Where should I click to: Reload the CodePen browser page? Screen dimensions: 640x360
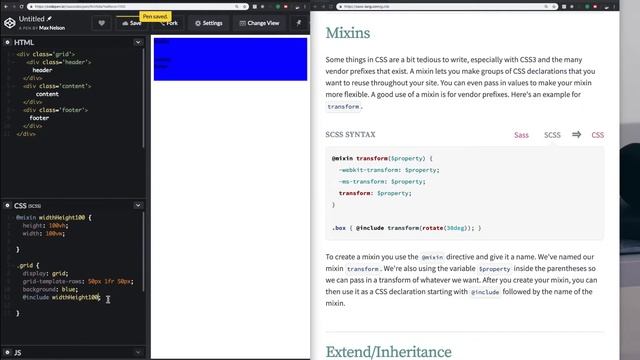point(21,7)
